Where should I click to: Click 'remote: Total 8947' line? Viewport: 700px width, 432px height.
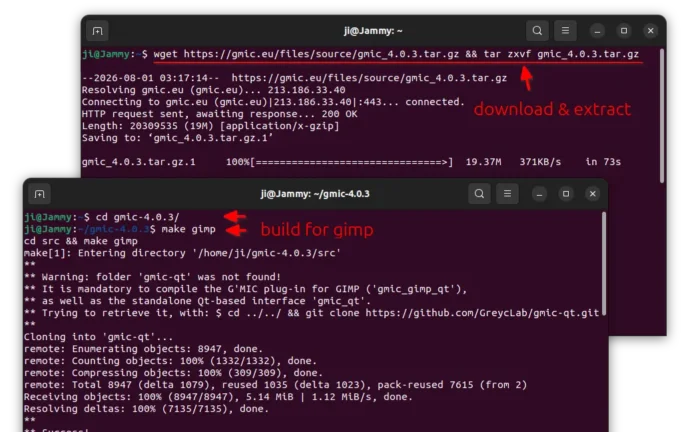point(275,385)
